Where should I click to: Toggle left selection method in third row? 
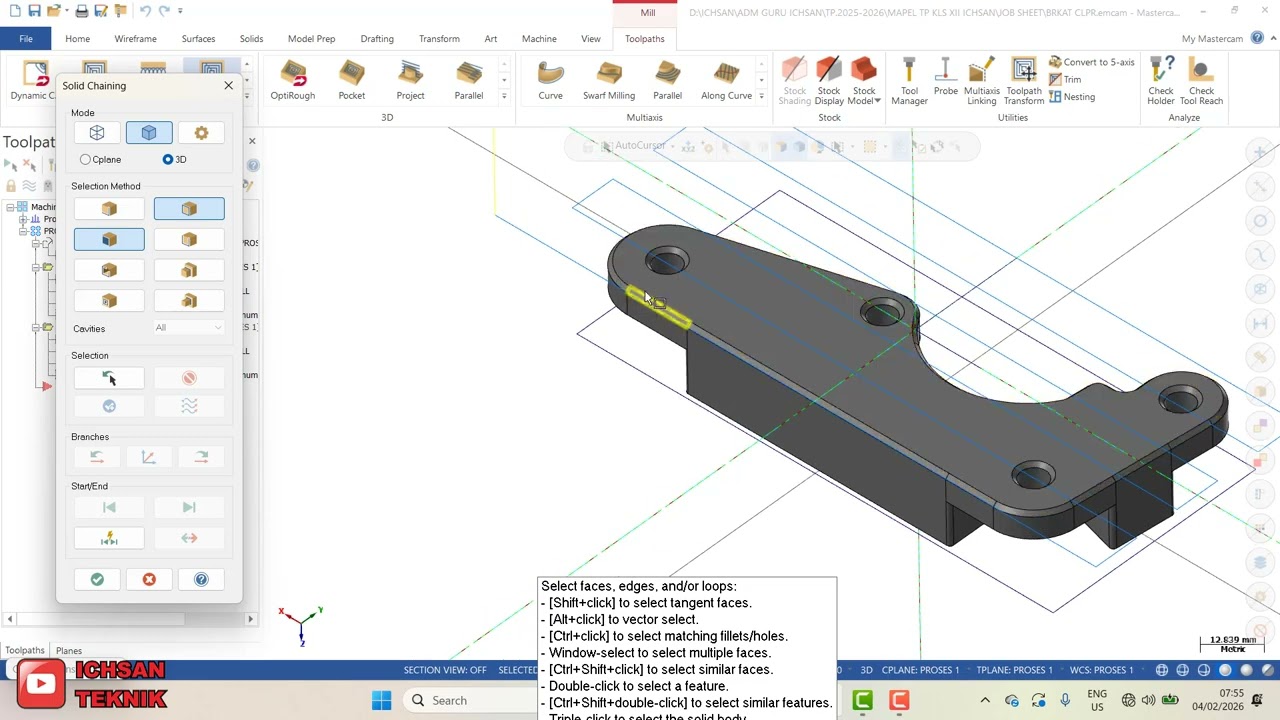109,271
